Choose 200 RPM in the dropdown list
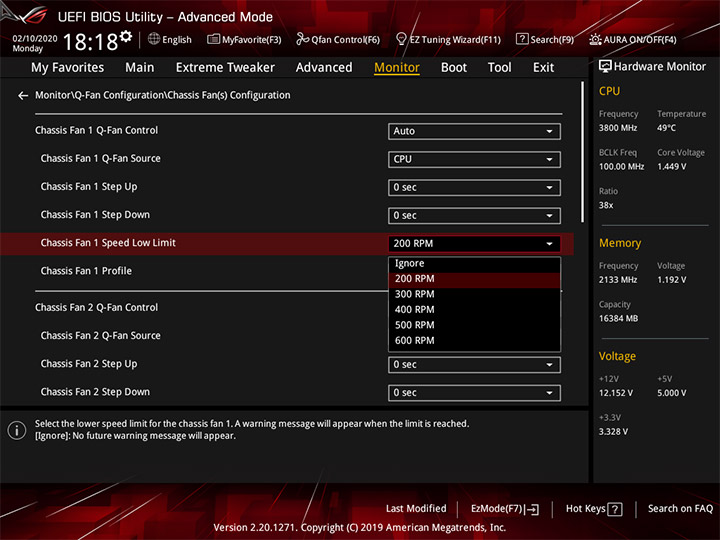The height and width of the screenshot is (540, 720). coord(474,279)
